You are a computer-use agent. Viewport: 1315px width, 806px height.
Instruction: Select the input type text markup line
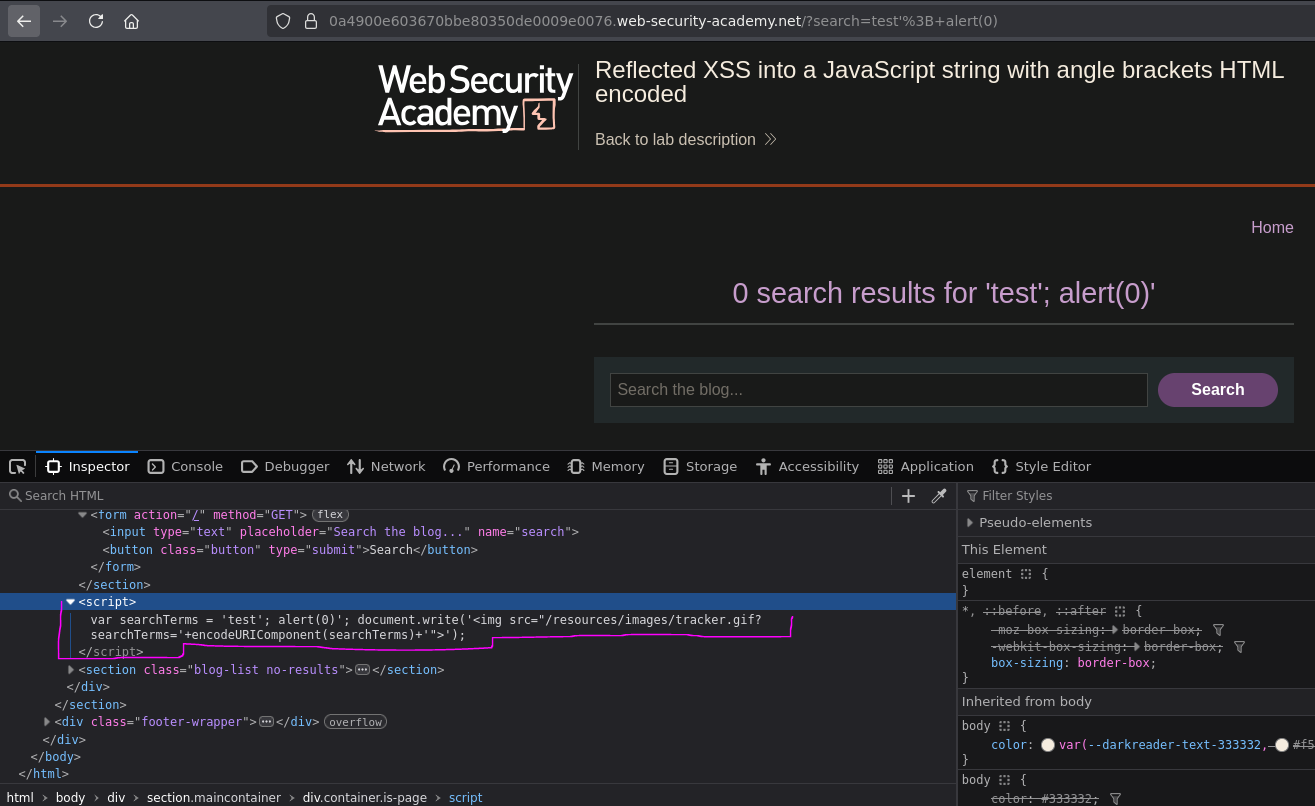(340, 532)
